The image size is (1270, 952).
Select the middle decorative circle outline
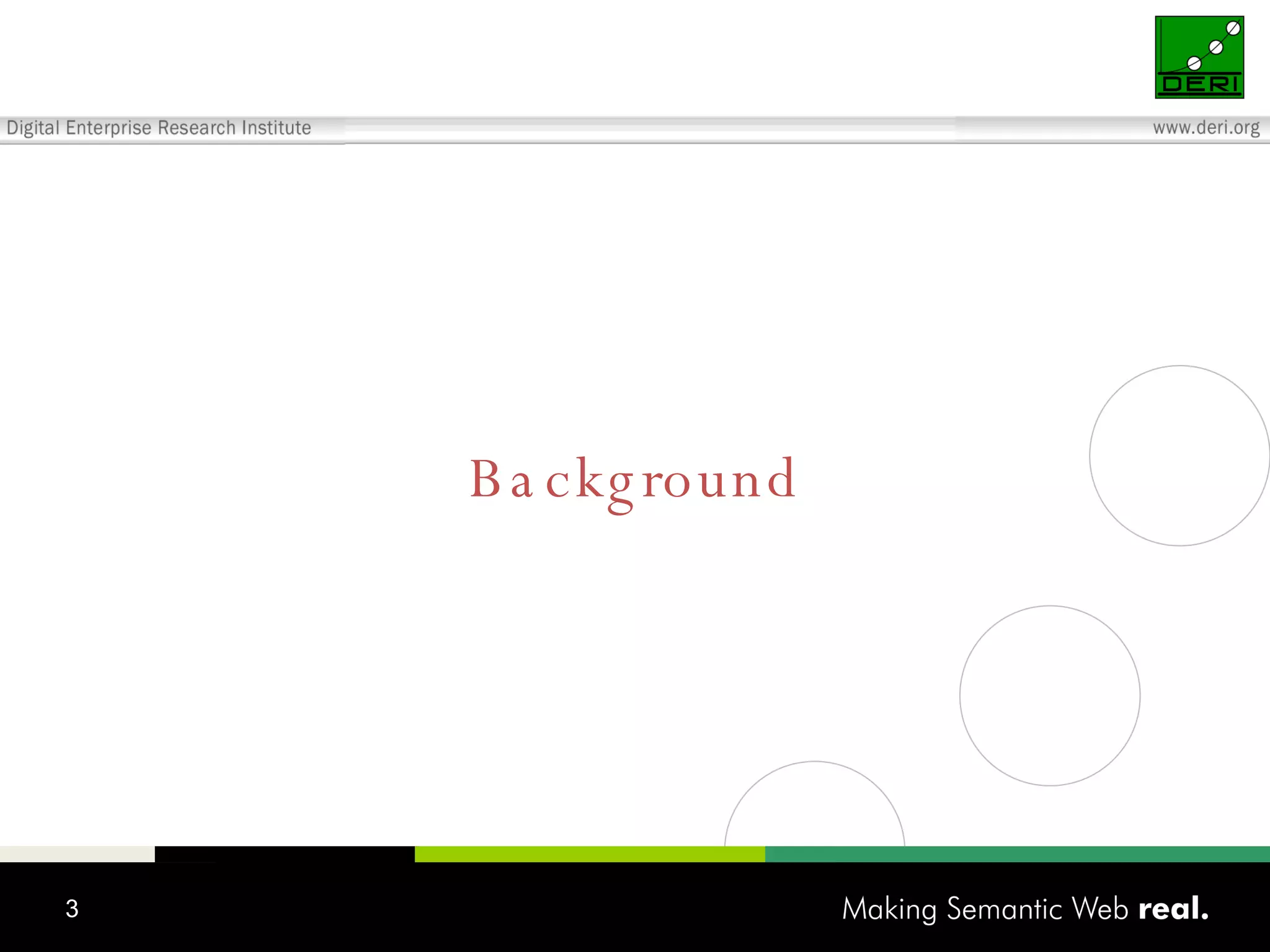click(960, 695)
